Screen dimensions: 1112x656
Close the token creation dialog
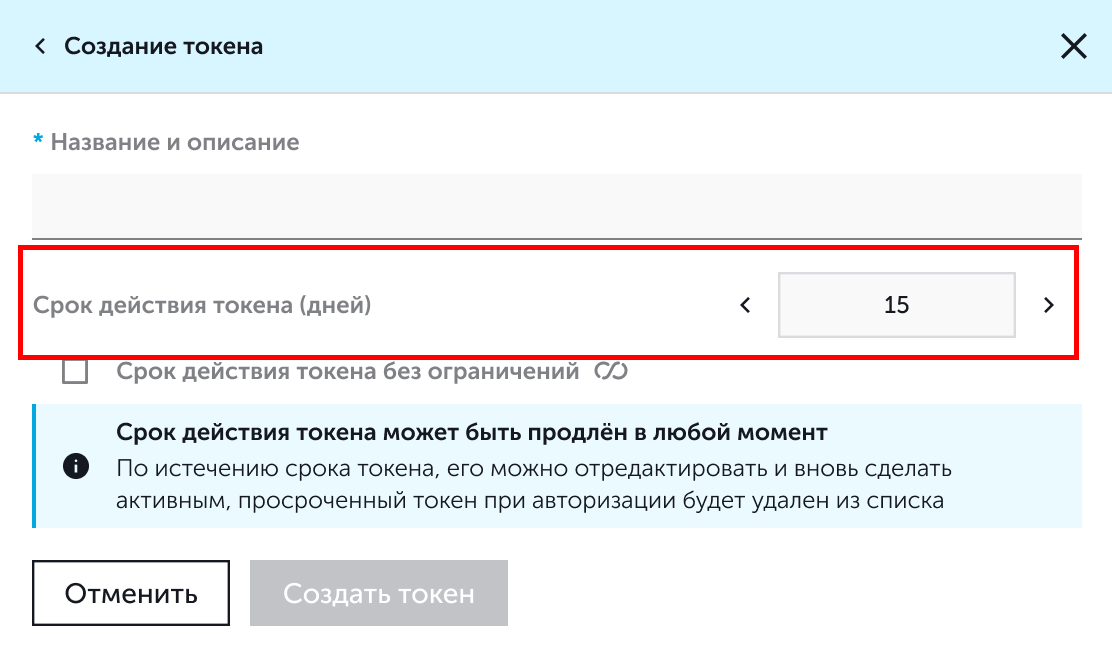click(x=1074, y=47)
